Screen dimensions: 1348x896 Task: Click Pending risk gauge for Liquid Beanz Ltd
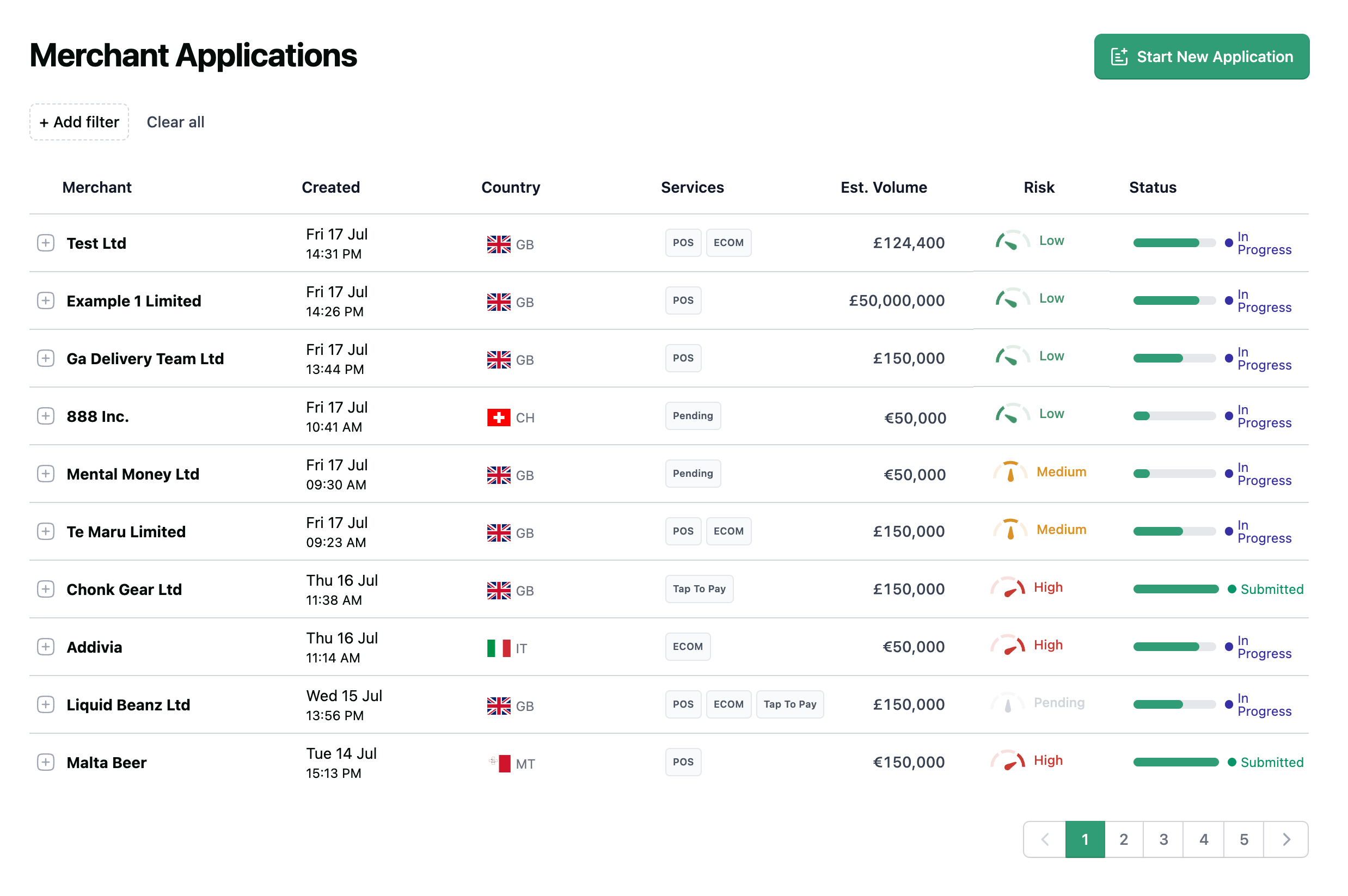pos(1007,703)
